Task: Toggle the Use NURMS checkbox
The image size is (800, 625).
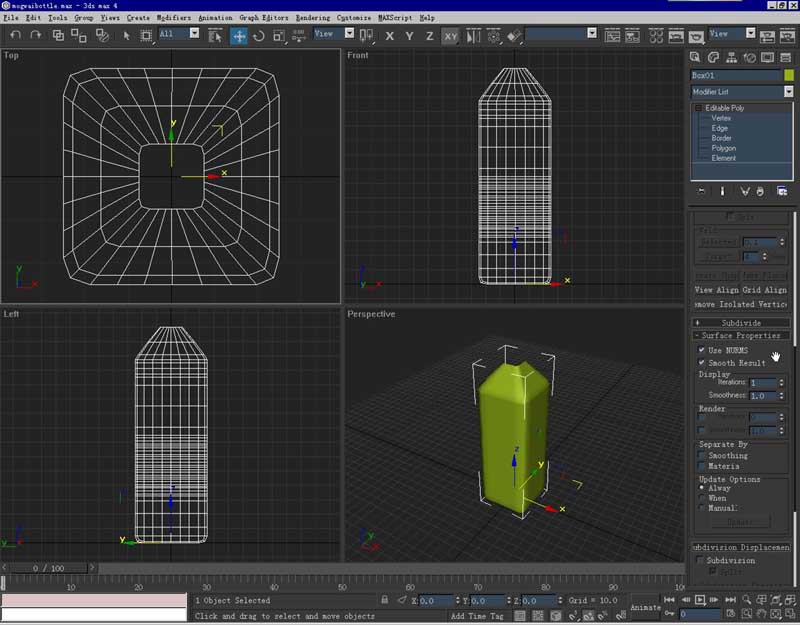Action: coord(702,350)
